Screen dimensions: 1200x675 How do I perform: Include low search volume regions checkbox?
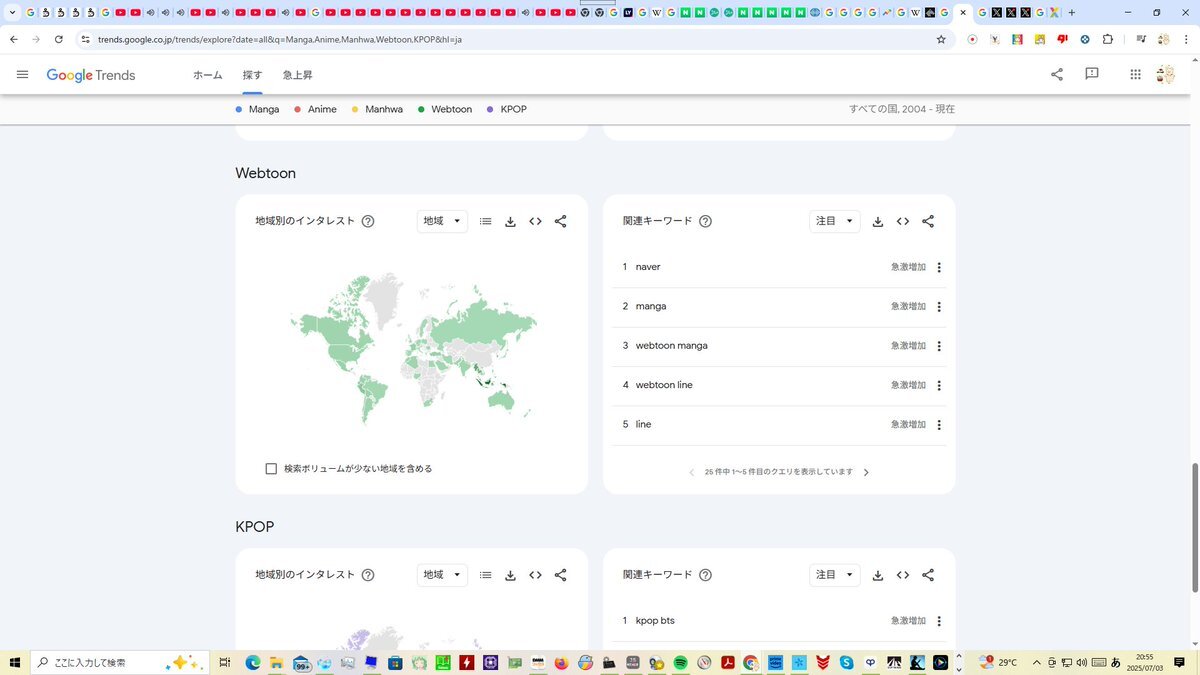click(x=271, y=468)
